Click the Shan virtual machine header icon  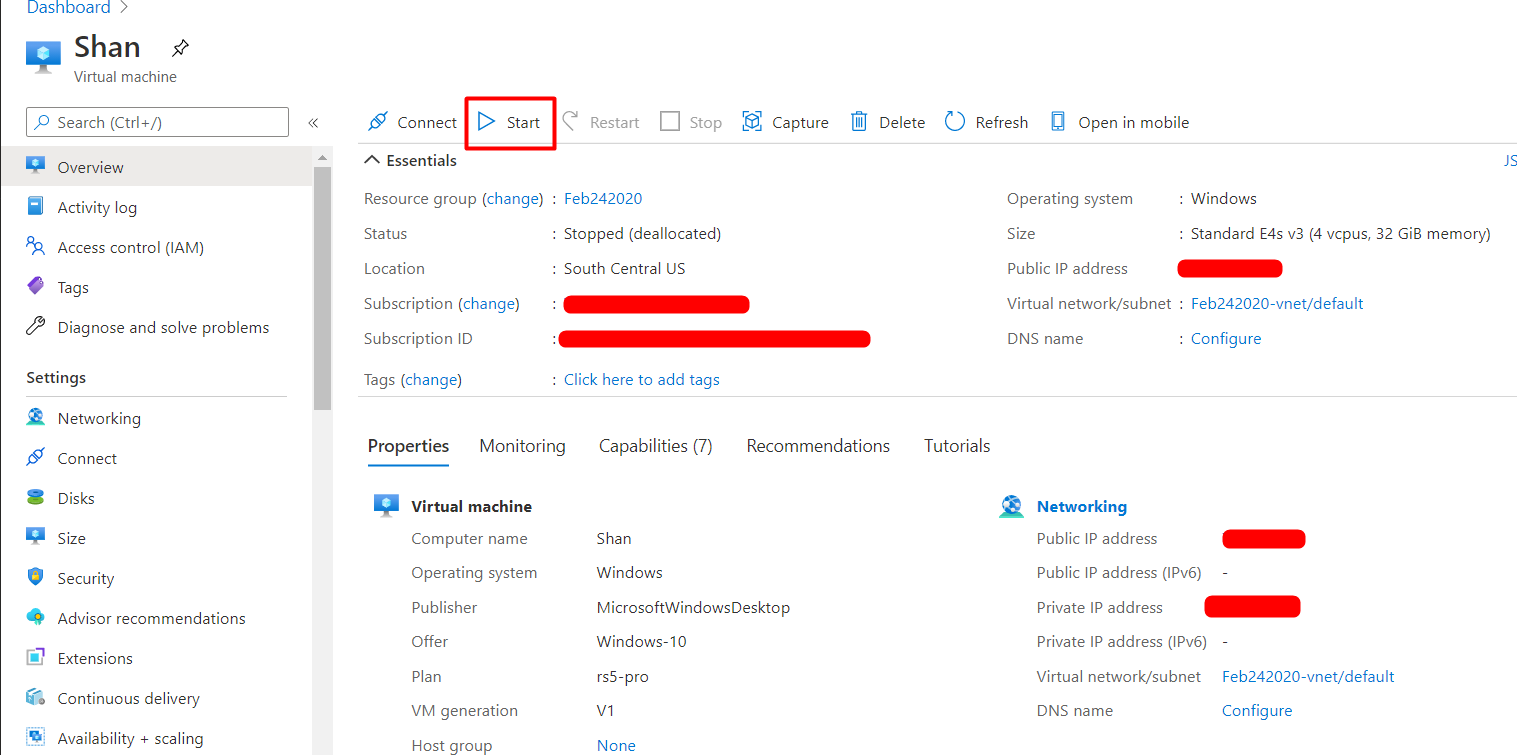pos(43,57)
